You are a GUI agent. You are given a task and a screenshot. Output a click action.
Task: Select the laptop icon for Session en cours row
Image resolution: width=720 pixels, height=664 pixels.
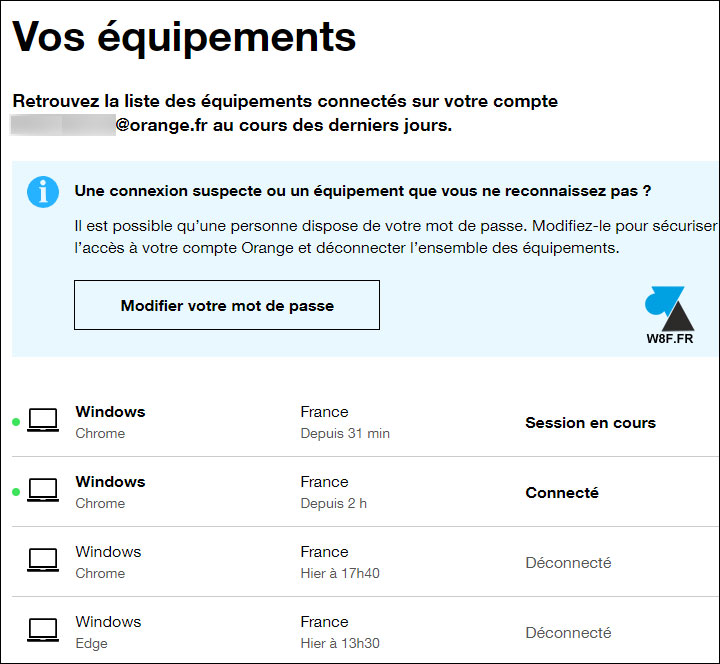click(x=43, y=420)
